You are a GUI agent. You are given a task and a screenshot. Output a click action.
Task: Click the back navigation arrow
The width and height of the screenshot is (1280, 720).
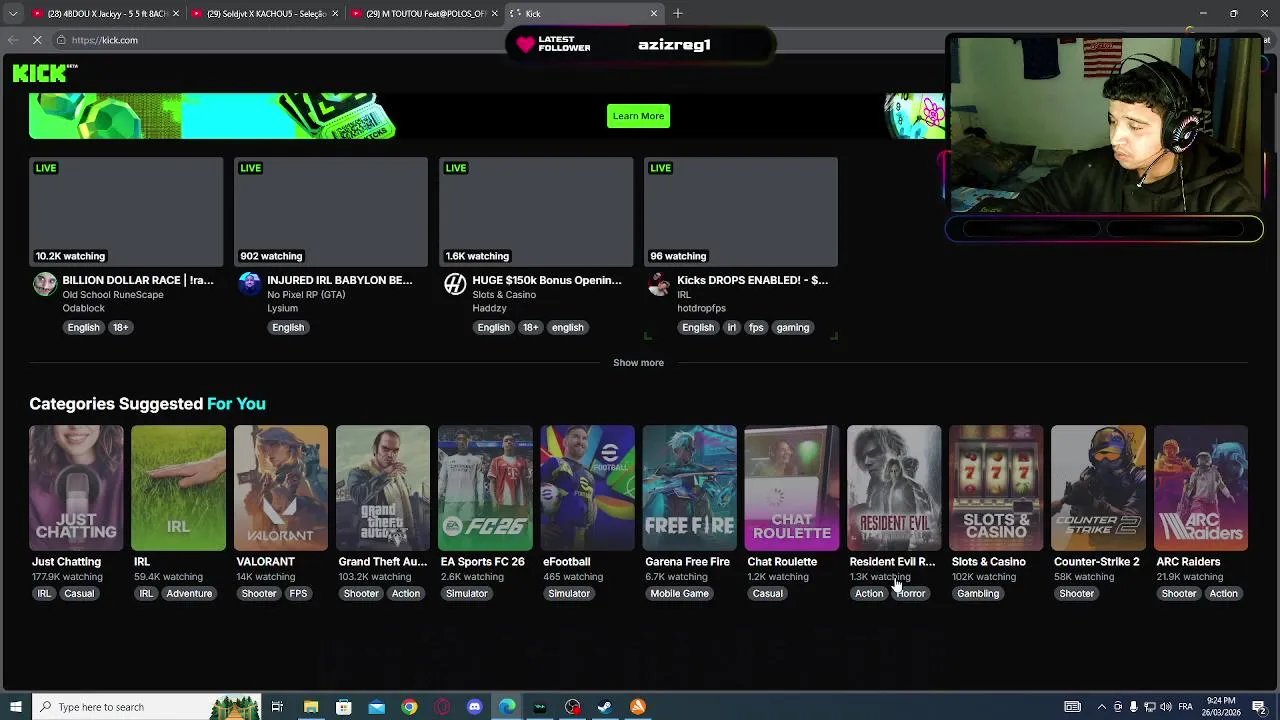tap(12, 40)
